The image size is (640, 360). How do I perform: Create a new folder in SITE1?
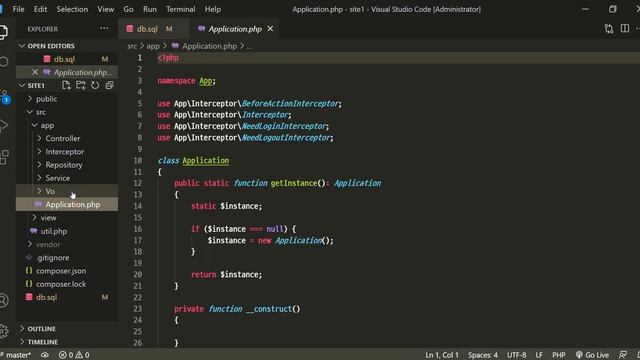80,85
